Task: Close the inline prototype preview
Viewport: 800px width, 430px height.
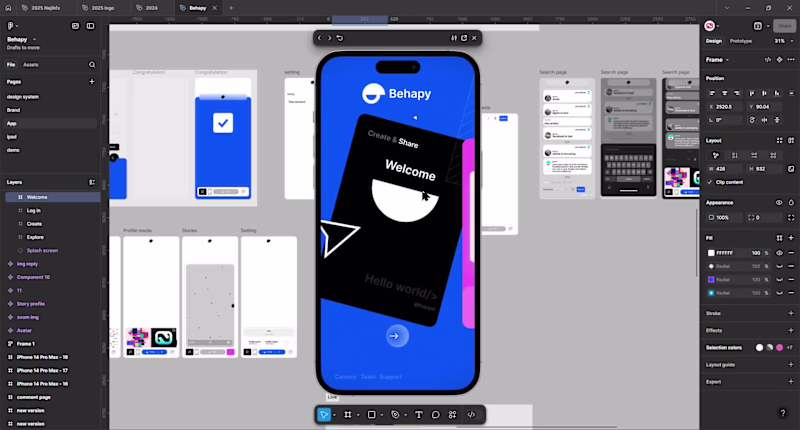Action: (474, 38)
